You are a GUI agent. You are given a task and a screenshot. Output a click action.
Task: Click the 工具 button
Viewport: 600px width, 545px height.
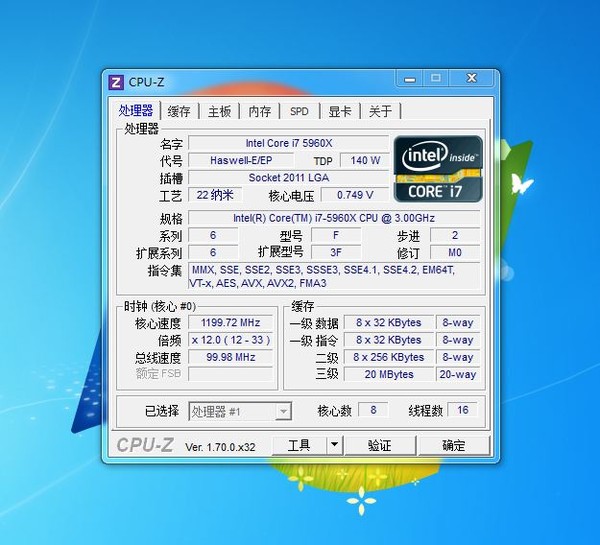click(x=299, y=445)
